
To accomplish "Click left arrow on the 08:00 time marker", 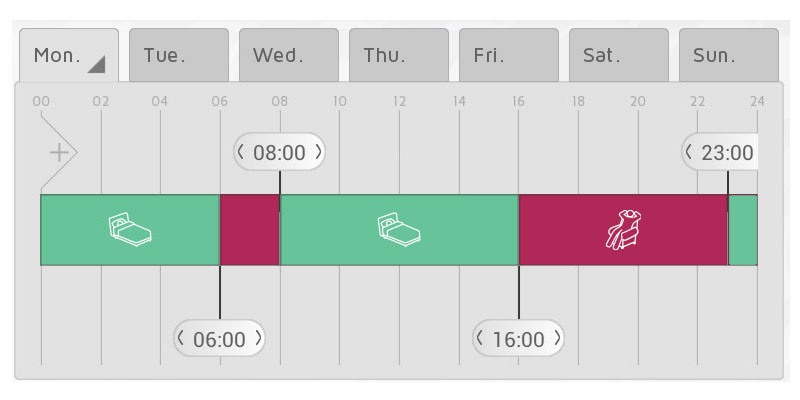I will click(x=241, y=152).
